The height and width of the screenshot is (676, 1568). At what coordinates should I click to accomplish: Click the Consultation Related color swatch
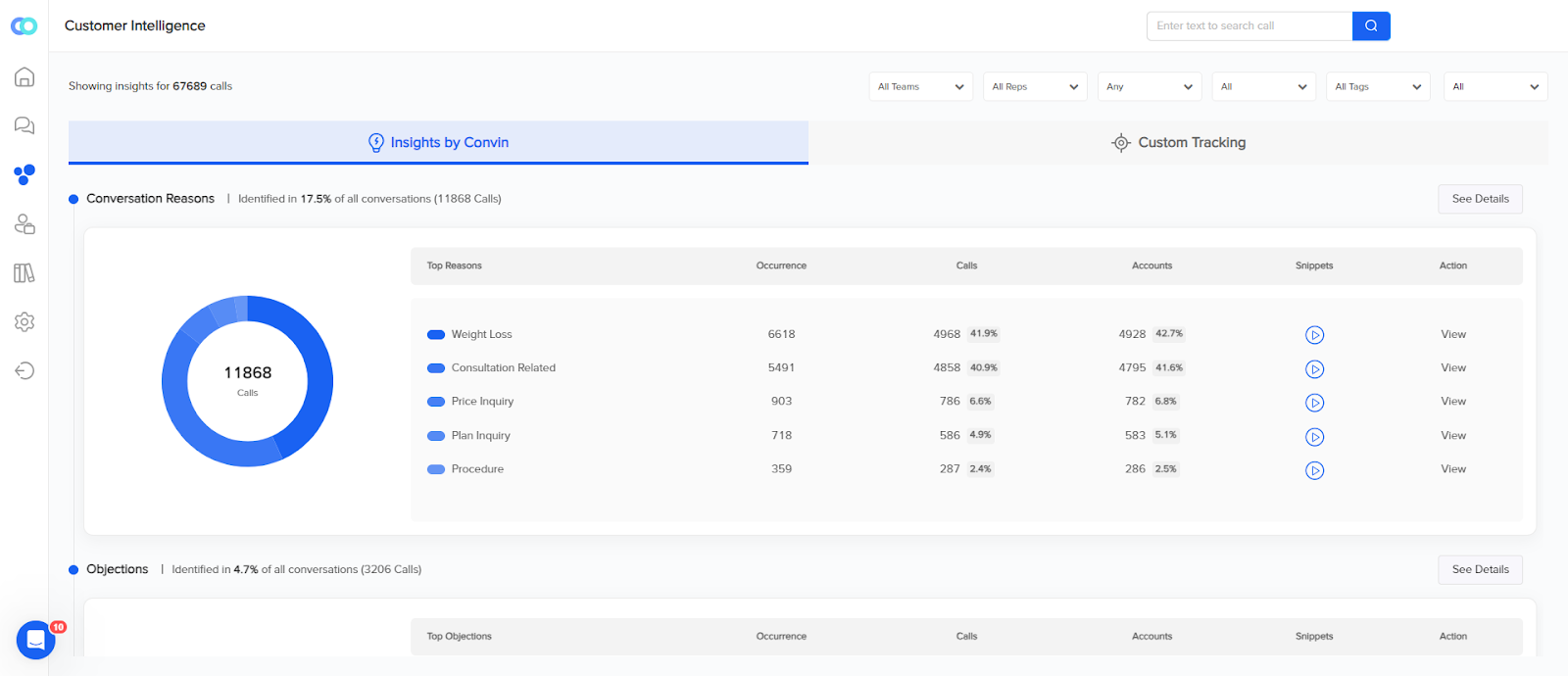436,368
